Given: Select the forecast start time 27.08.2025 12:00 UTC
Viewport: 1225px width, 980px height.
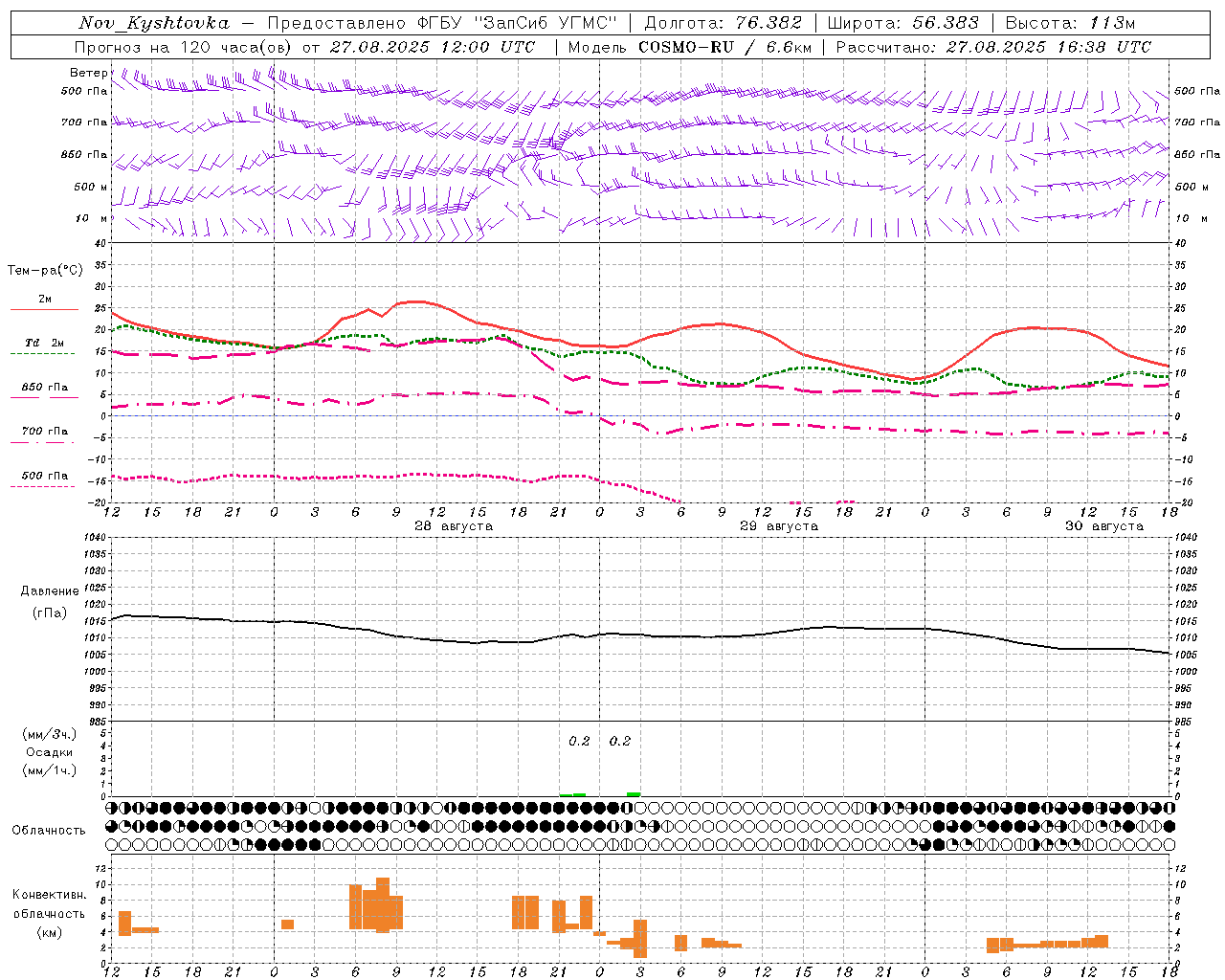Looking at the screenshot, I should [x=433, y=47].
